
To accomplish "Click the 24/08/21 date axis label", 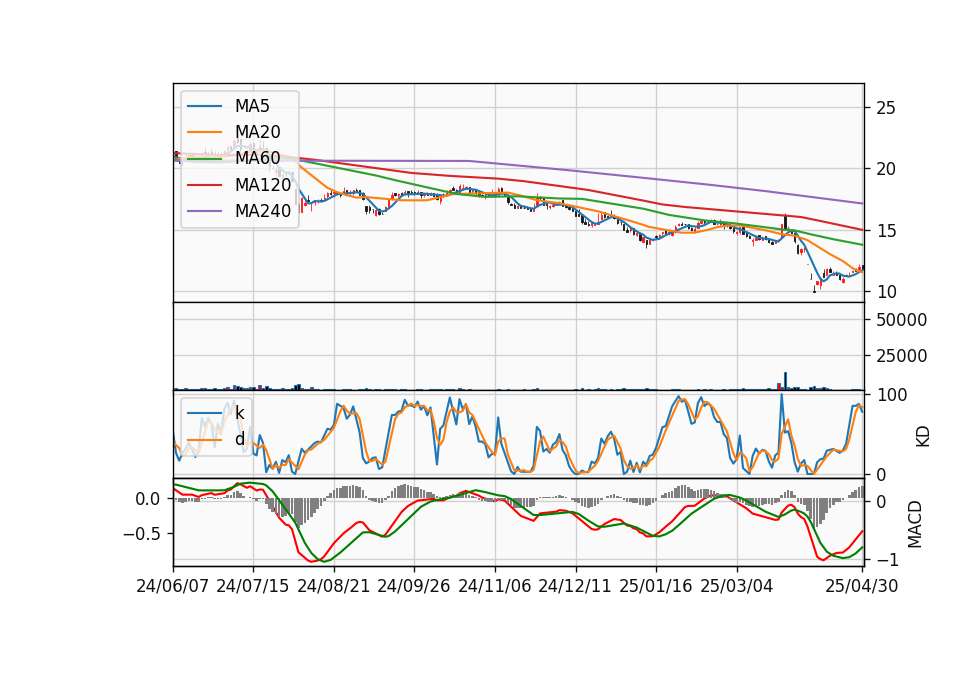I will (x=334, y=586).
